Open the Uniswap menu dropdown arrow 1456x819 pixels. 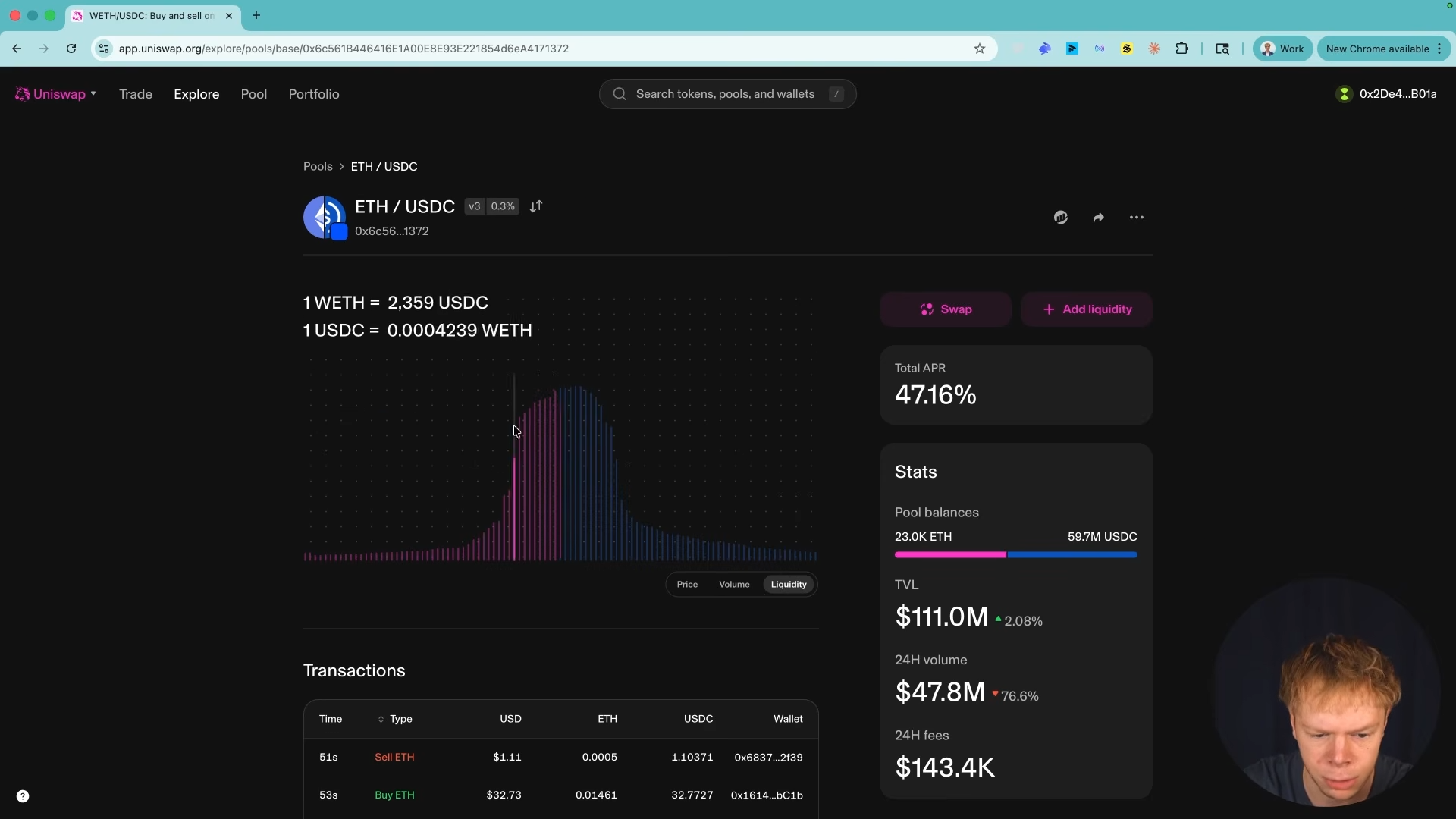tap(93, 94)
